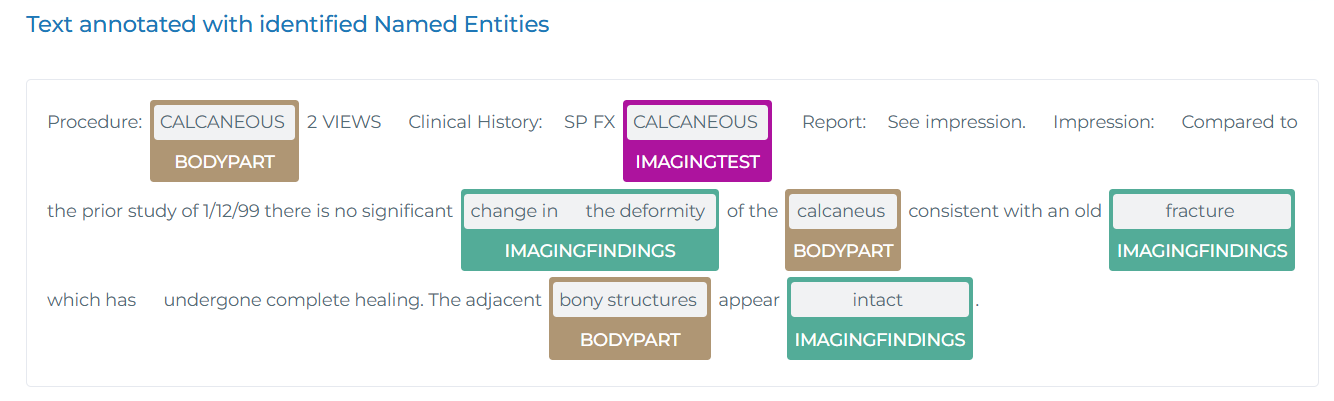Click the brown BODYPART label under CALCANEOUS

click(224, 162)
